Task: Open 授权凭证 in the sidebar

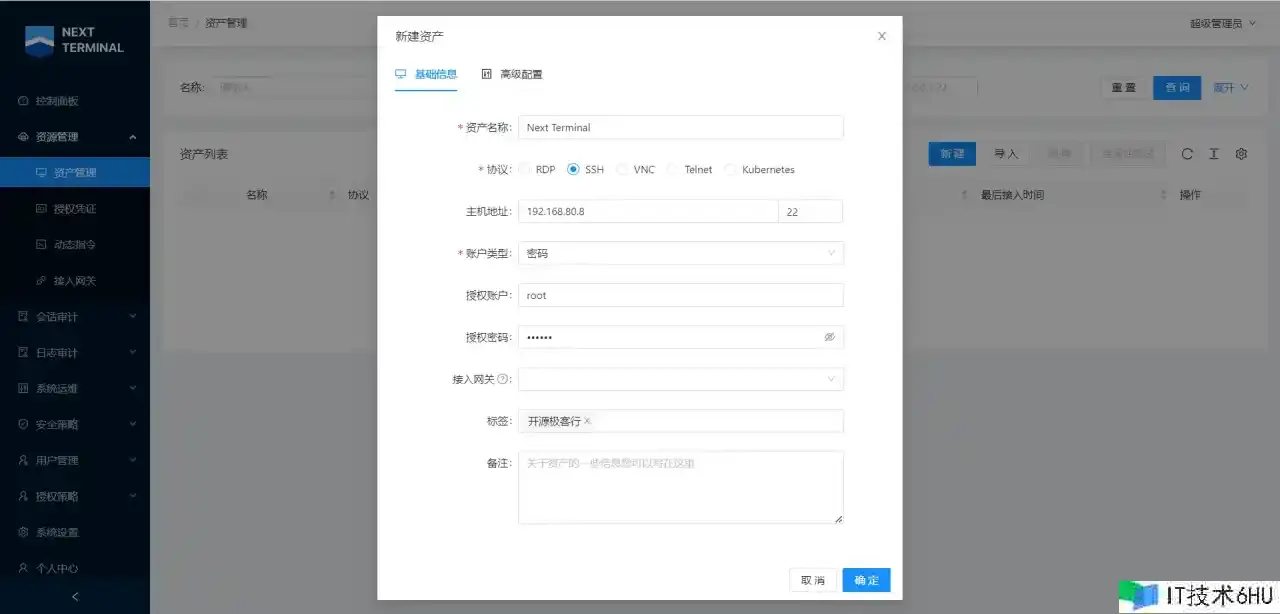Action: pyautogui.click(x=74, y=209)
